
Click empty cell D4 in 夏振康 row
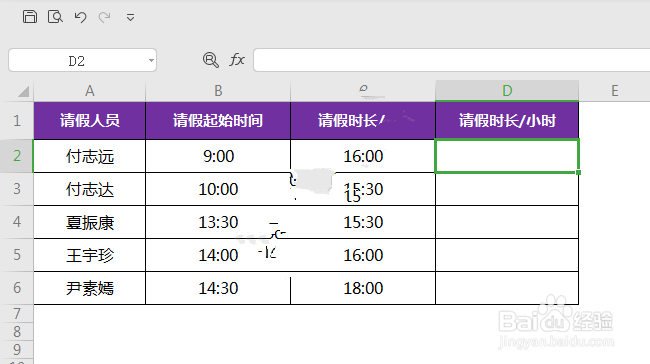[x=507, y=222]
